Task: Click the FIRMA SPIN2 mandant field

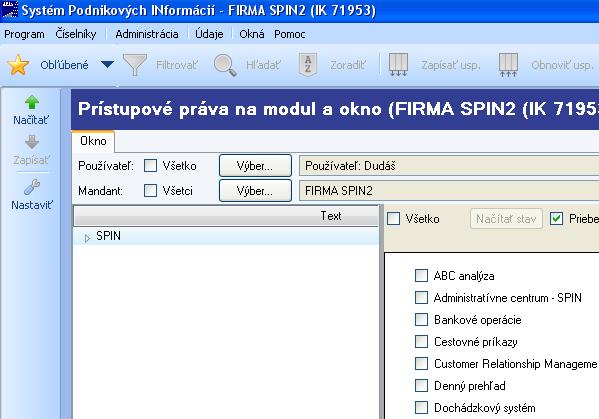Action: coord(449,190)
